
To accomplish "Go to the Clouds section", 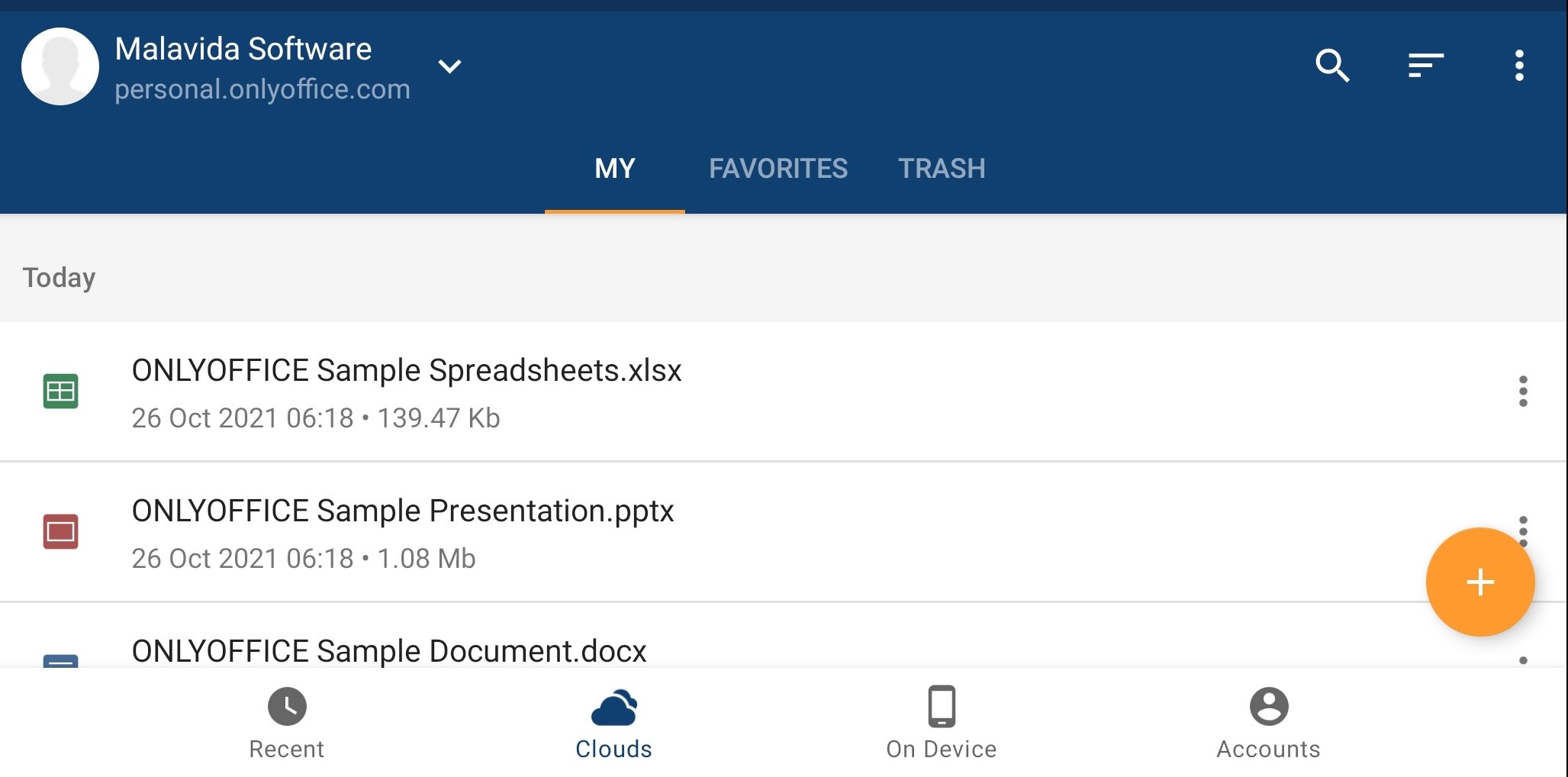I will coord(613,724).
